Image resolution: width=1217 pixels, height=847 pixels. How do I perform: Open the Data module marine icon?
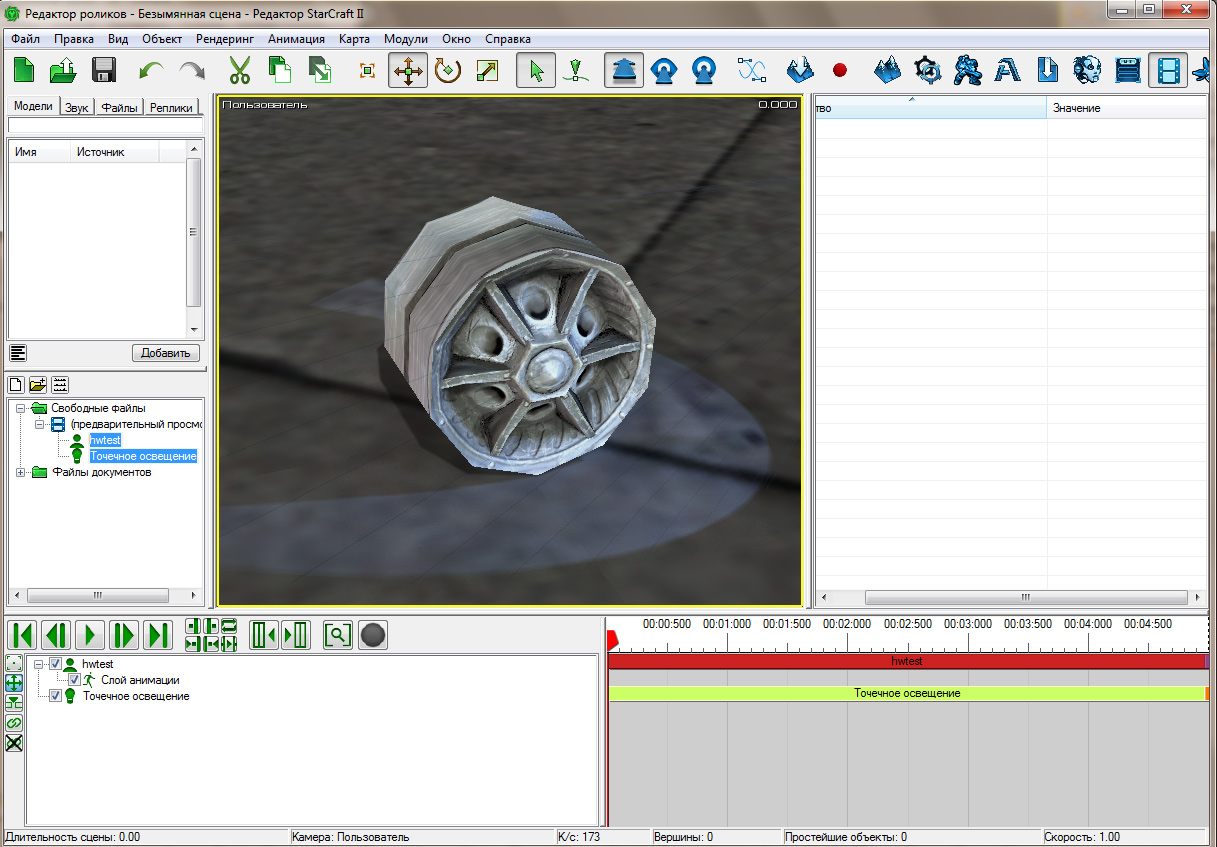tap(968, 71)
